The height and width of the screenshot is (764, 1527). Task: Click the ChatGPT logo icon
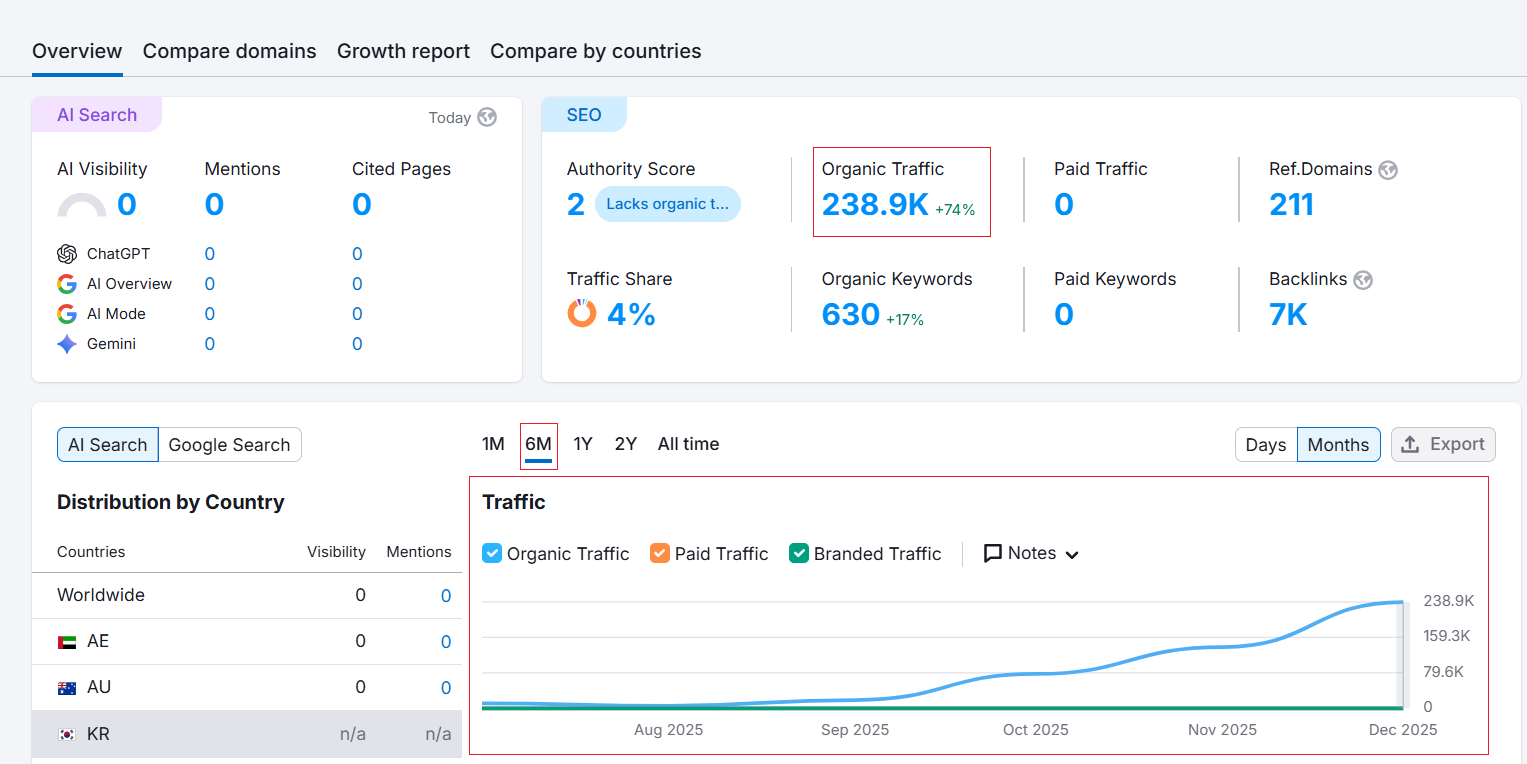click(67, 254)
